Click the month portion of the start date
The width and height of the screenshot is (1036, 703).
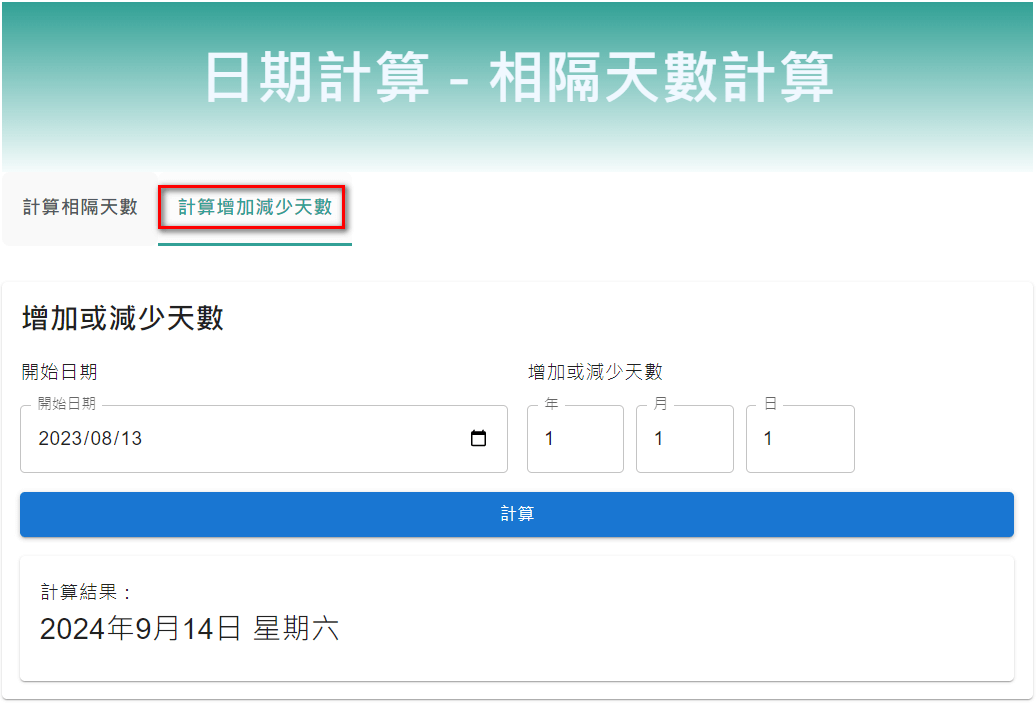(x=102, y=438)
